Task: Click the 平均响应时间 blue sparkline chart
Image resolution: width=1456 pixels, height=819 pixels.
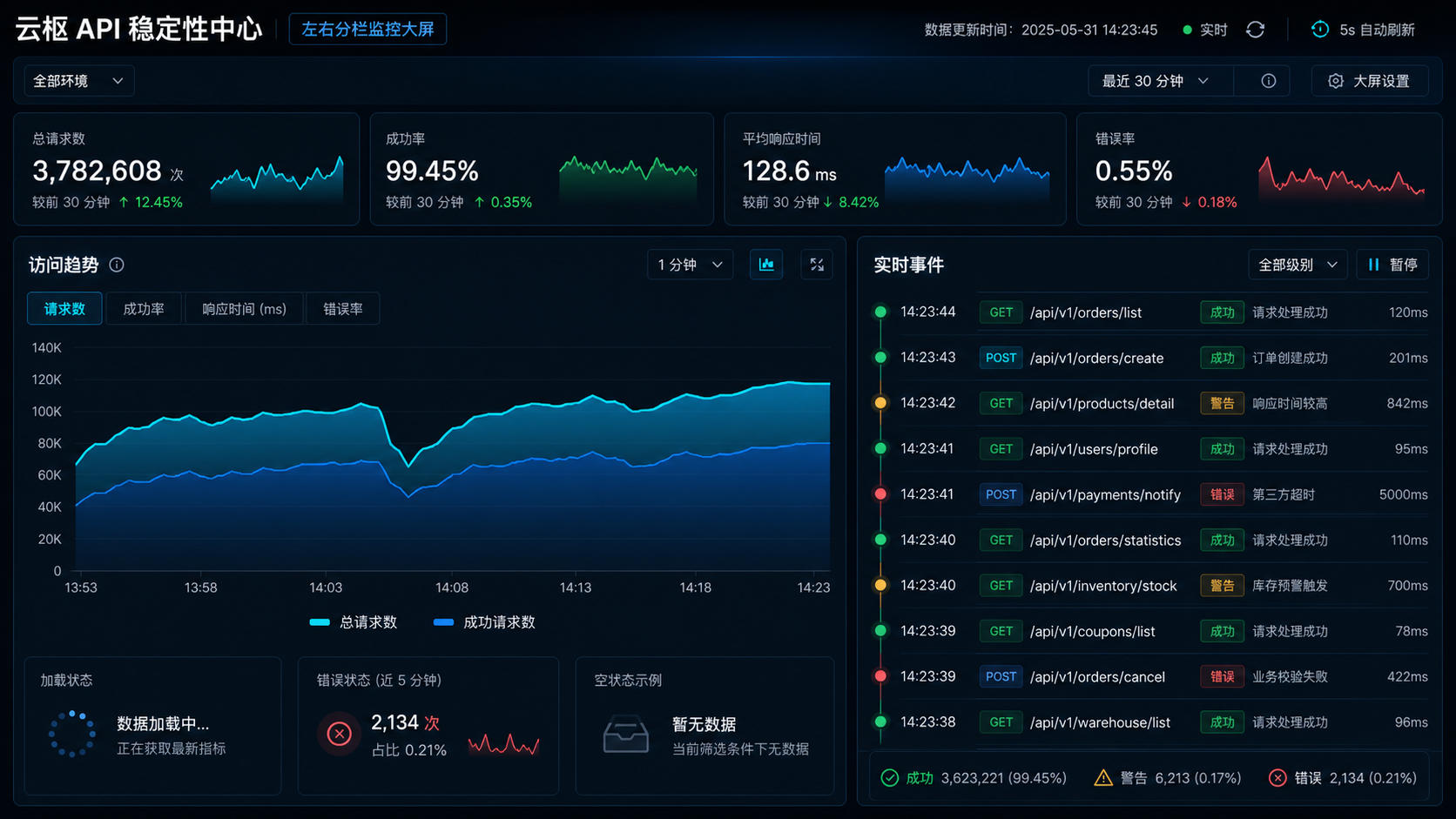Action: 967,178
